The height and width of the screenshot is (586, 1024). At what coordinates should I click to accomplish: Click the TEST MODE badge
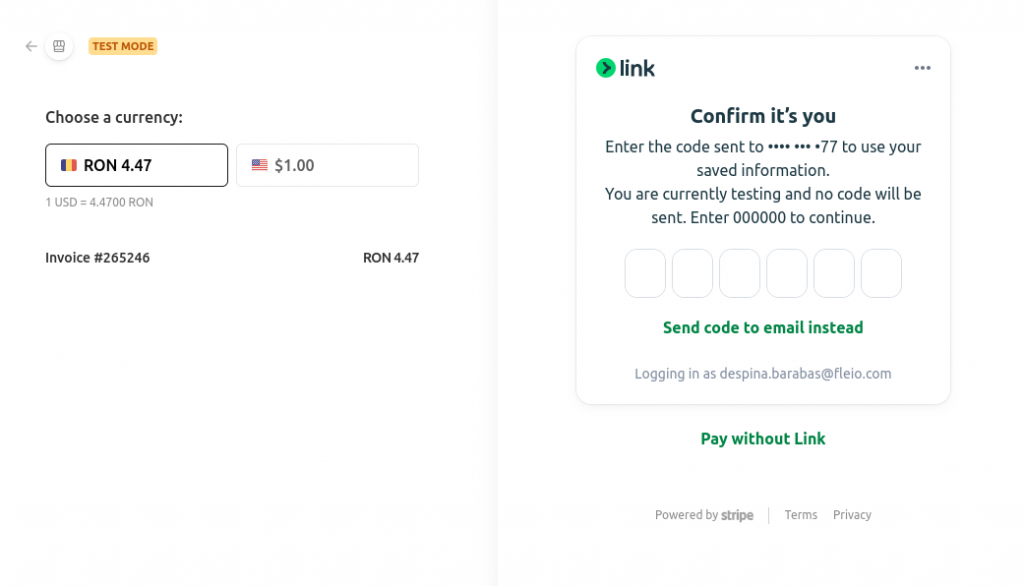coord(123,46)
